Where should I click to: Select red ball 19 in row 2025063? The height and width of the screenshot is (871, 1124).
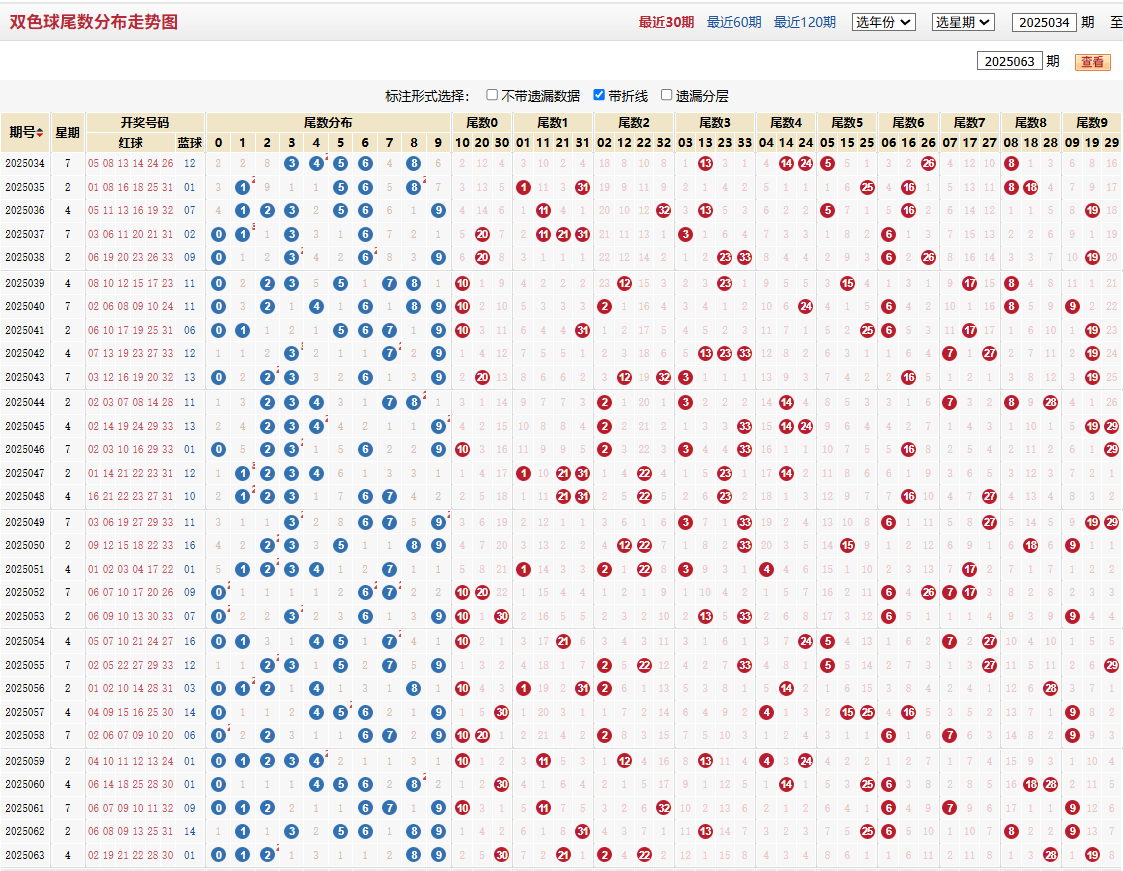(x=1092, y=855)
